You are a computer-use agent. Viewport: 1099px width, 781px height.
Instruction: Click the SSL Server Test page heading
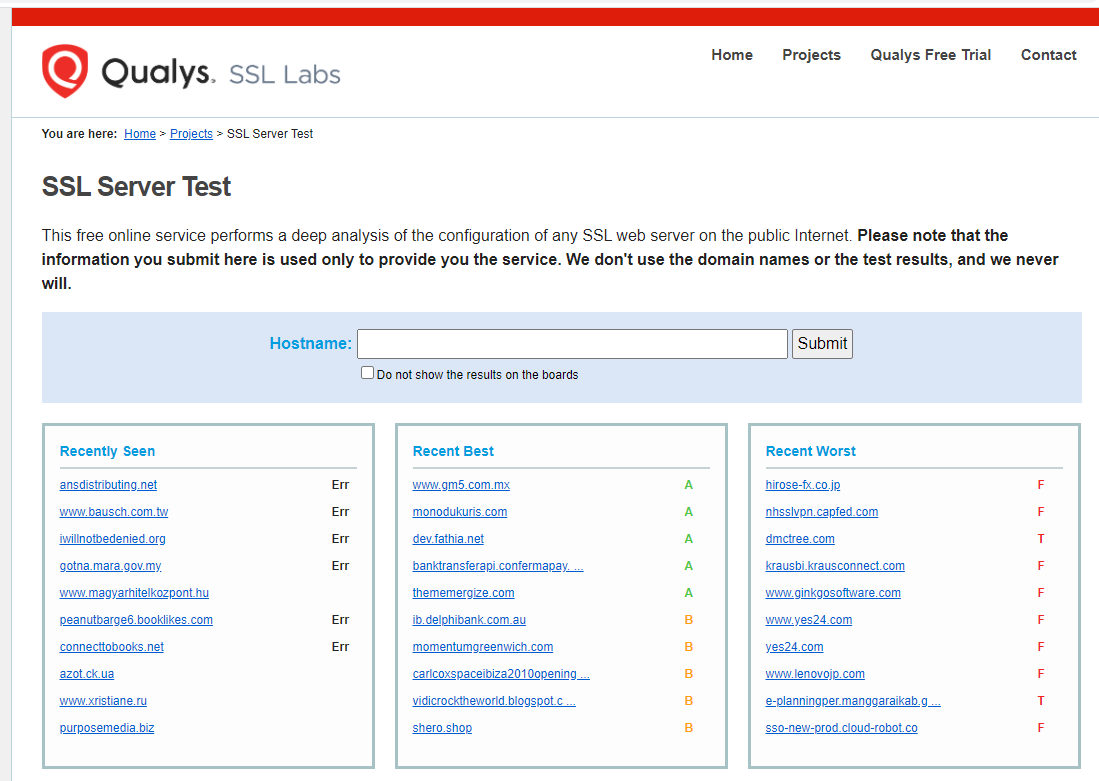click(136, 186)
